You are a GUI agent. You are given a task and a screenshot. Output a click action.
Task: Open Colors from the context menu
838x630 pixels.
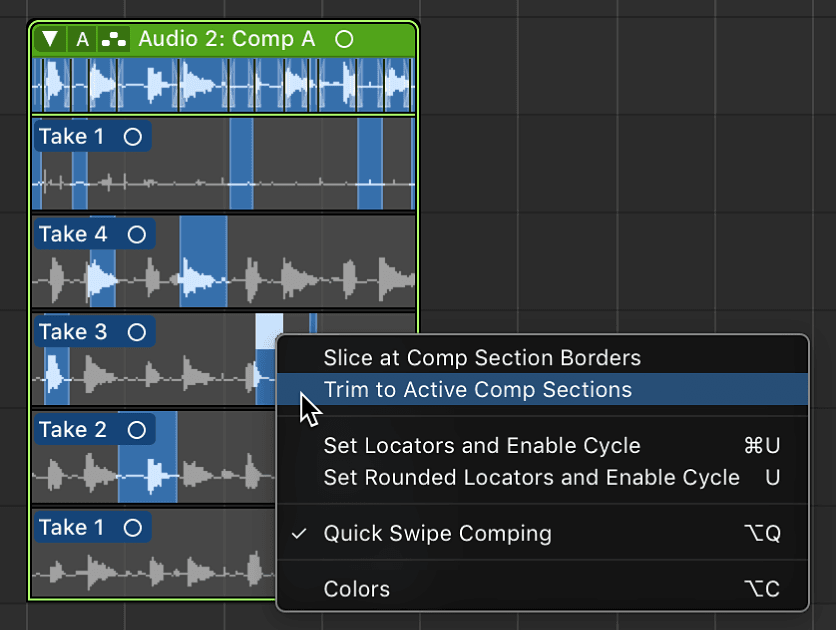(542, 589)
